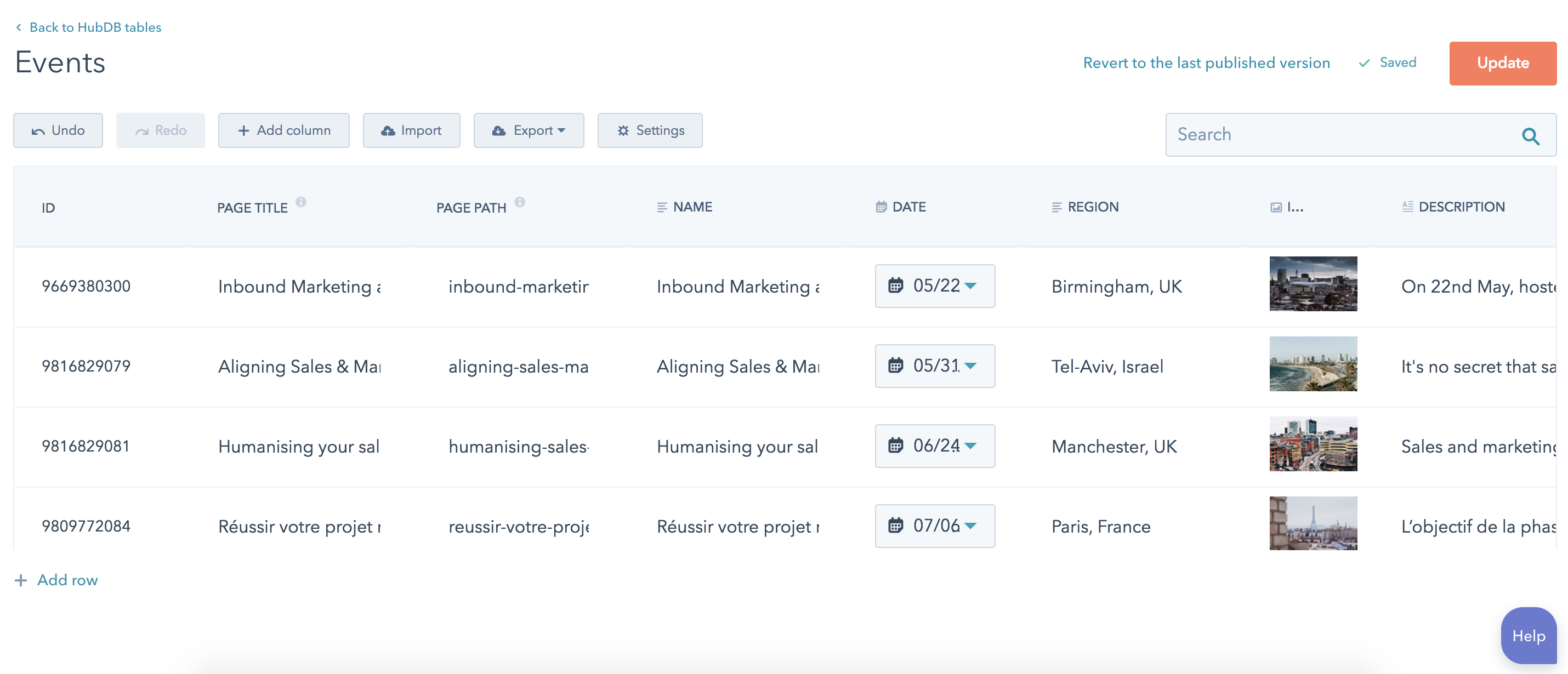Click the search magnifier icon

click(1530, 136)
